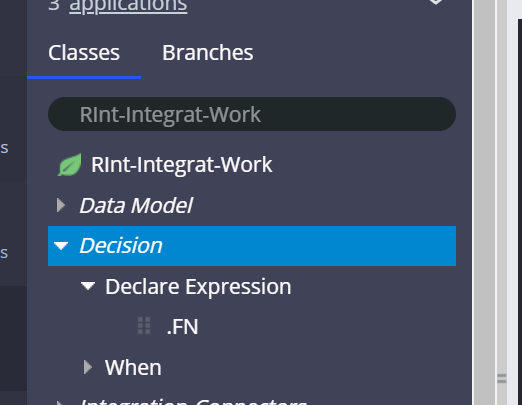The width and height of the screenshot is (522, 405).
Task: Select the Data Model category label
Action: point(136,205)
